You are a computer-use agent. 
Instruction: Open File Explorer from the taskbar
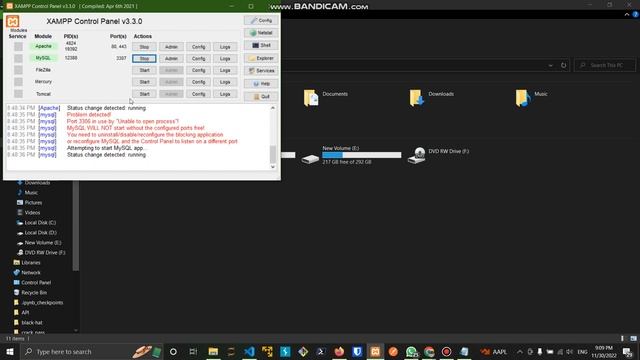coord(213,351)
